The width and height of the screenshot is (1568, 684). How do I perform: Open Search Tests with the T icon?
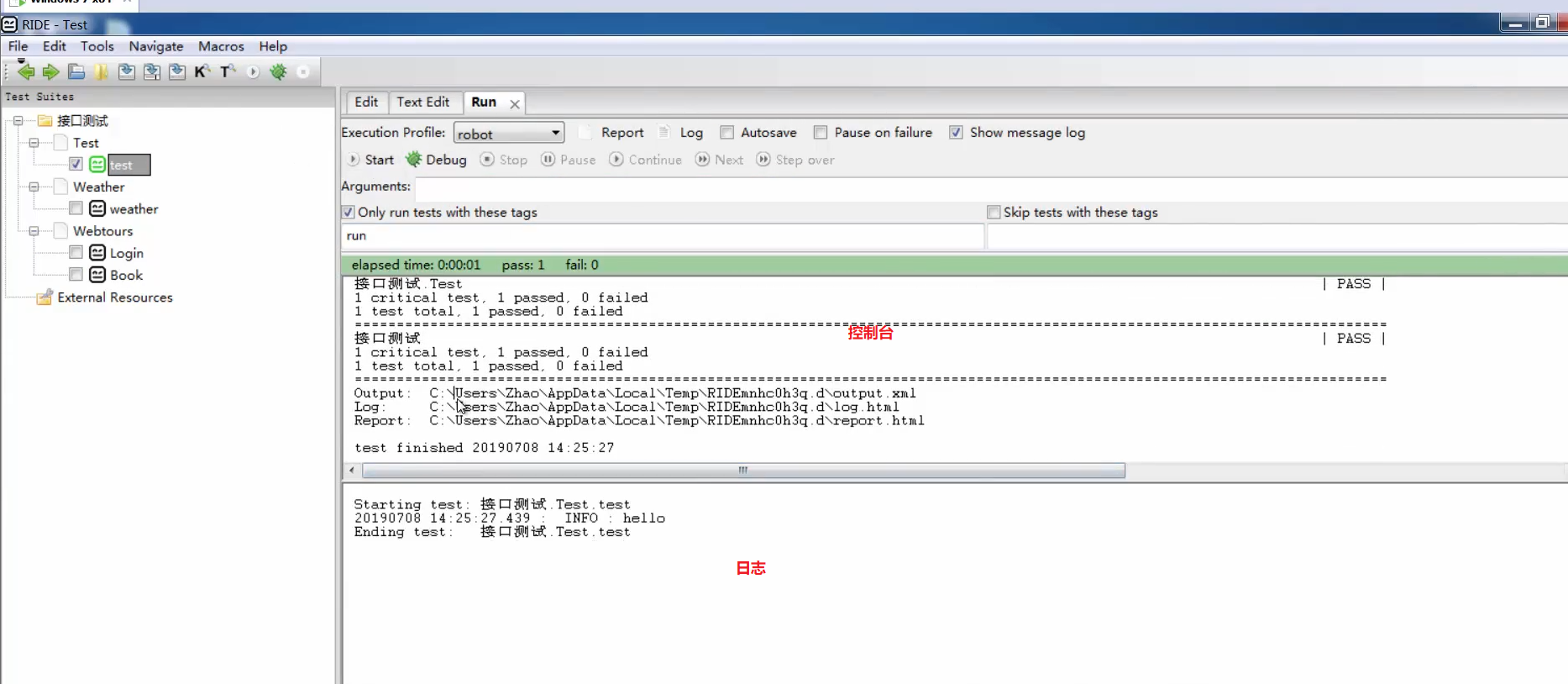pos(228,71)
